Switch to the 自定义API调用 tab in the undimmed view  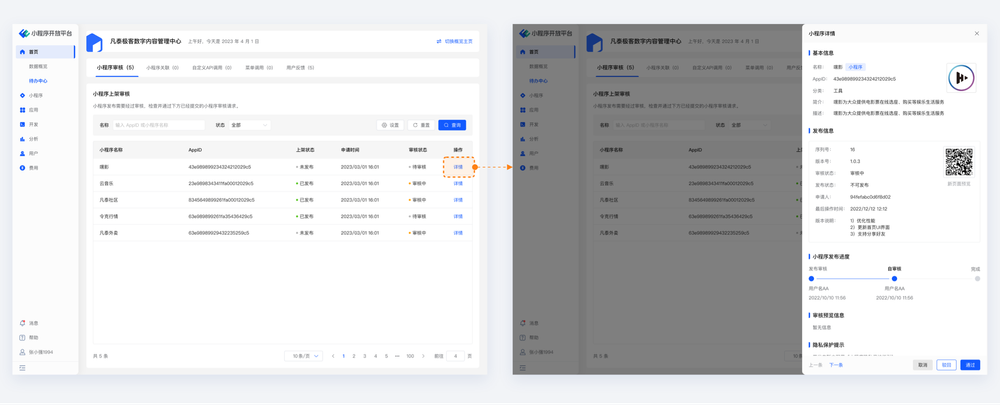(212, 68)
